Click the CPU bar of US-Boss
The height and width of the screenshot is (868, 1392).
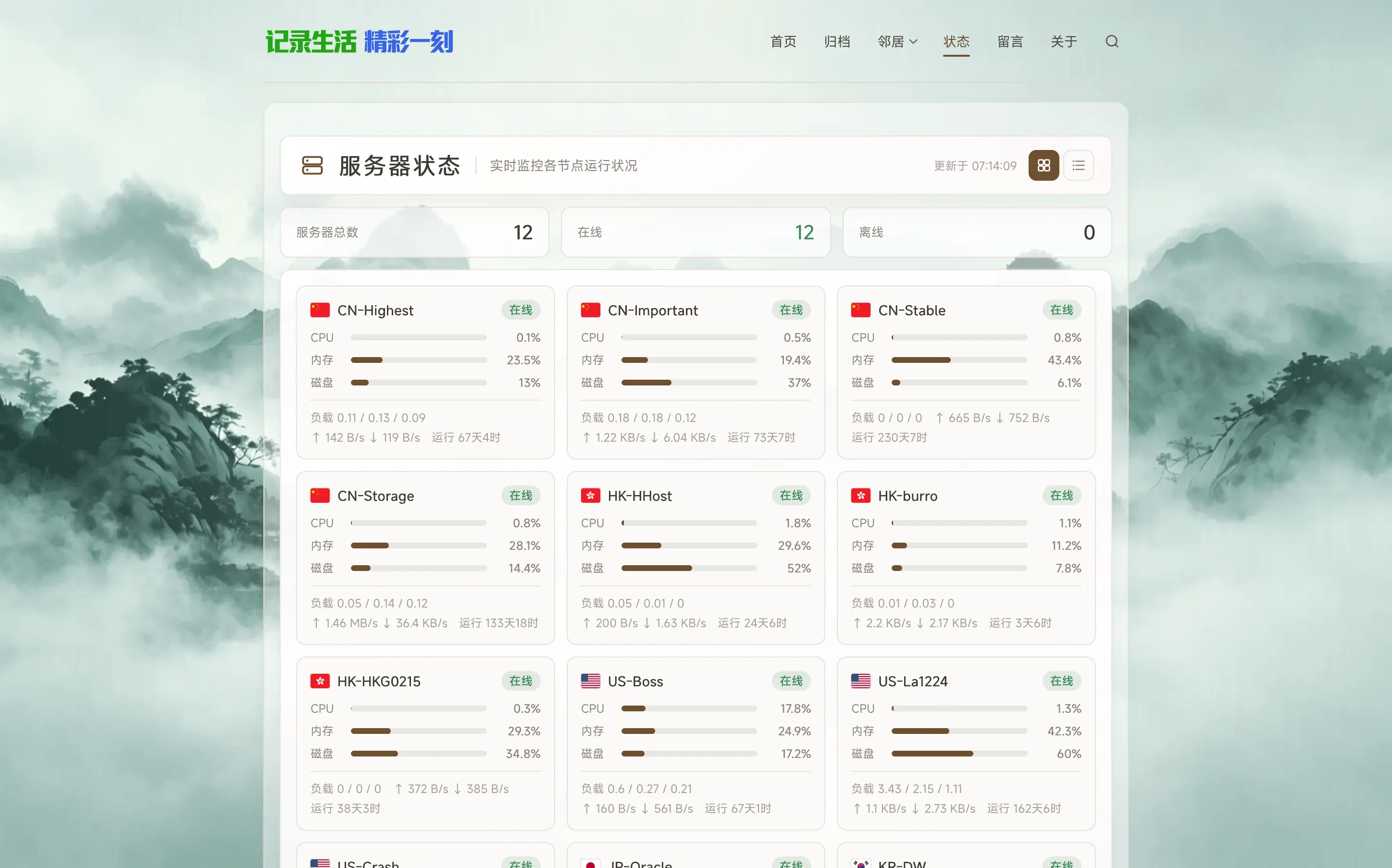pos(689,708)
